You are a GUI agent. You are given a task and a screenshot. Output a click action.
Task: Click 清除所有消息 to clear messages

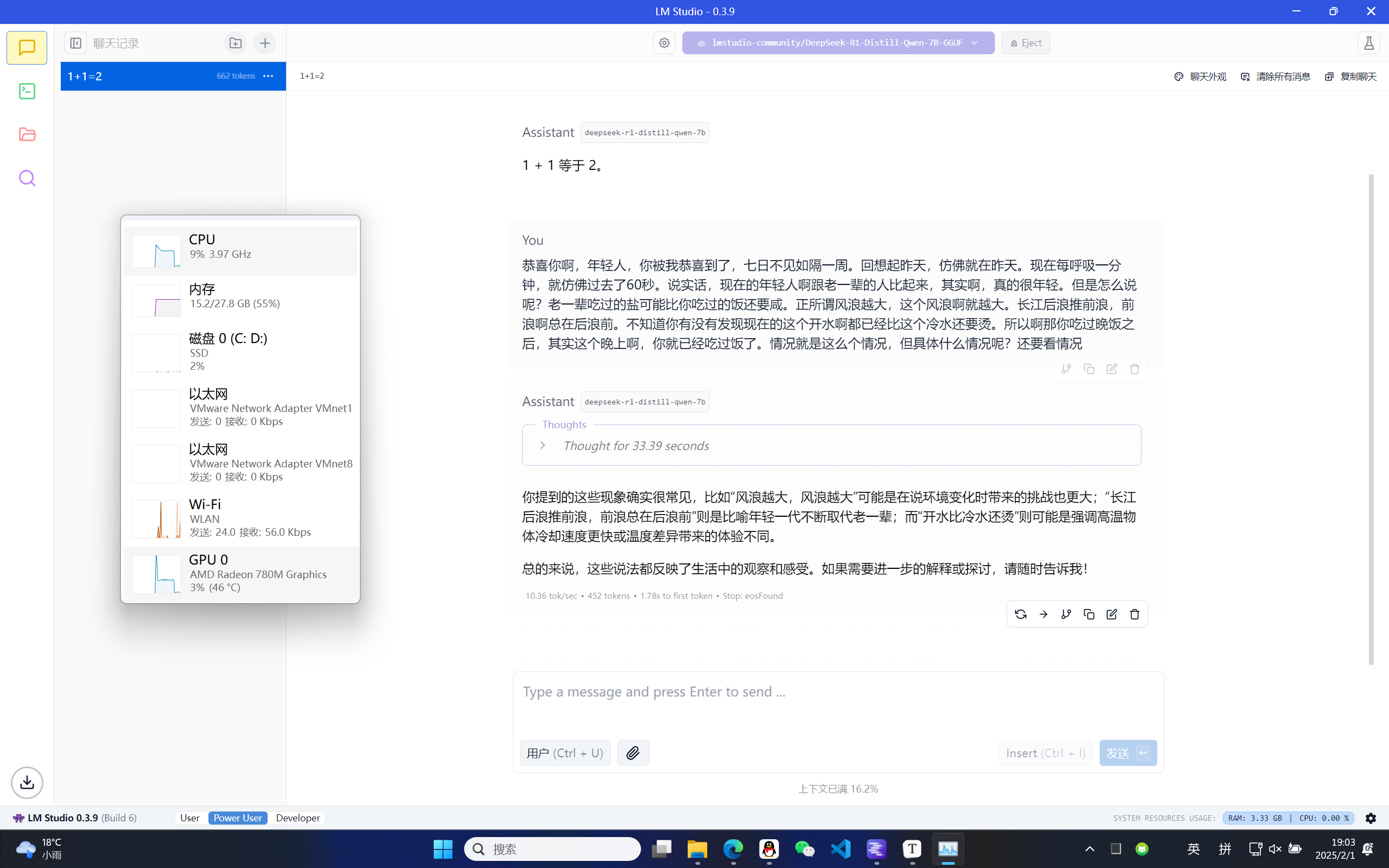coord(1276,77)
